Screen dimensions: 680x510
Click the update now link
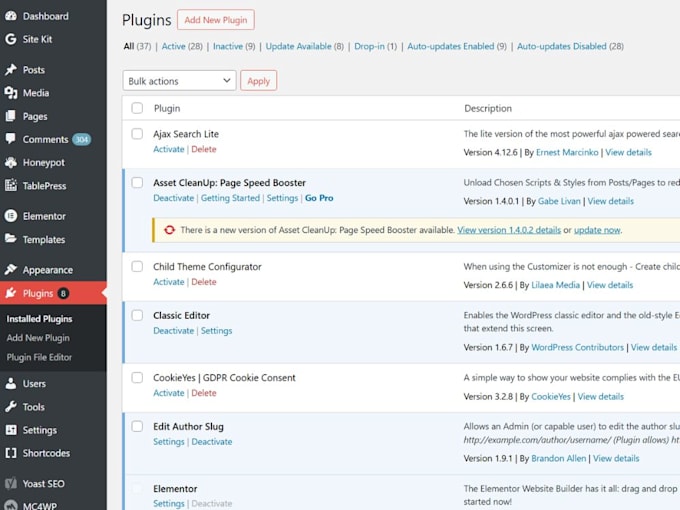coord(597,230)
